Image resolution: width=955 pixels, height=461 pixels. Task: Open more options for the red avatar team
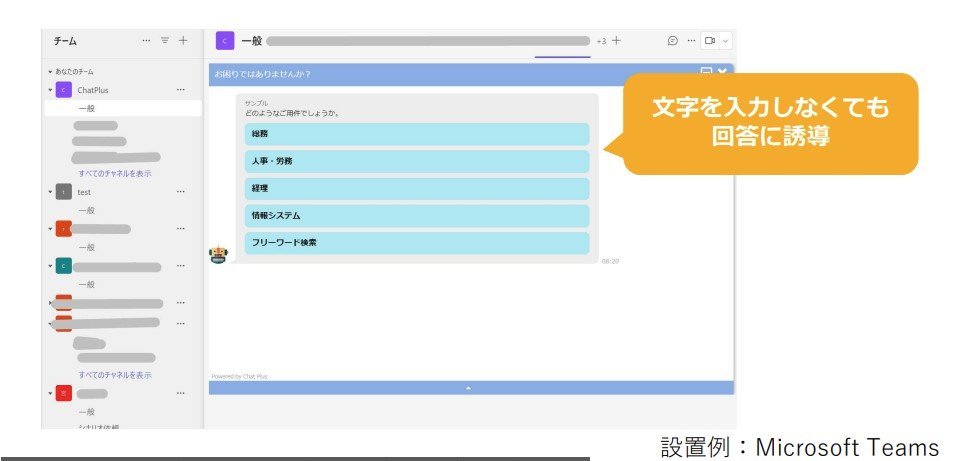(x=180, y=393)
